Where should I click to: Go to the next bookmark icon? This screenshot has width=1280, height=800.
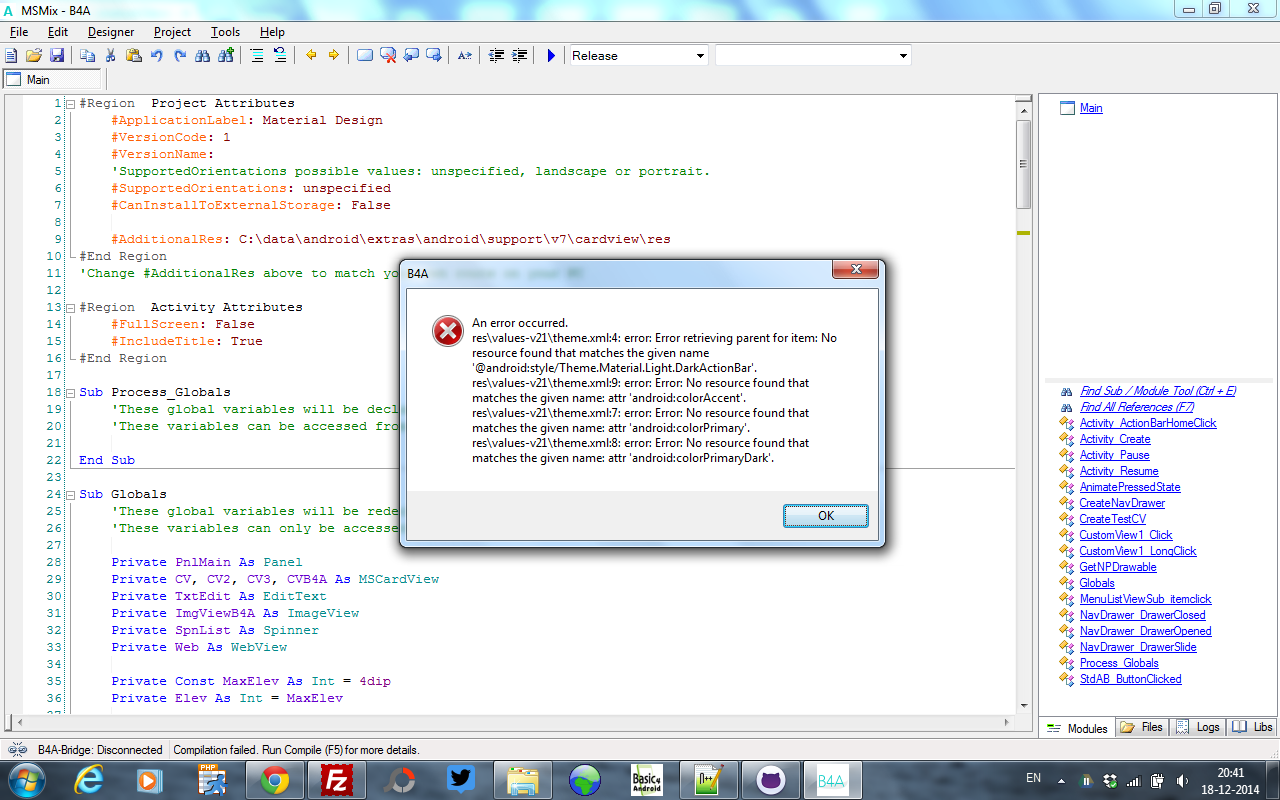point(434,56)
